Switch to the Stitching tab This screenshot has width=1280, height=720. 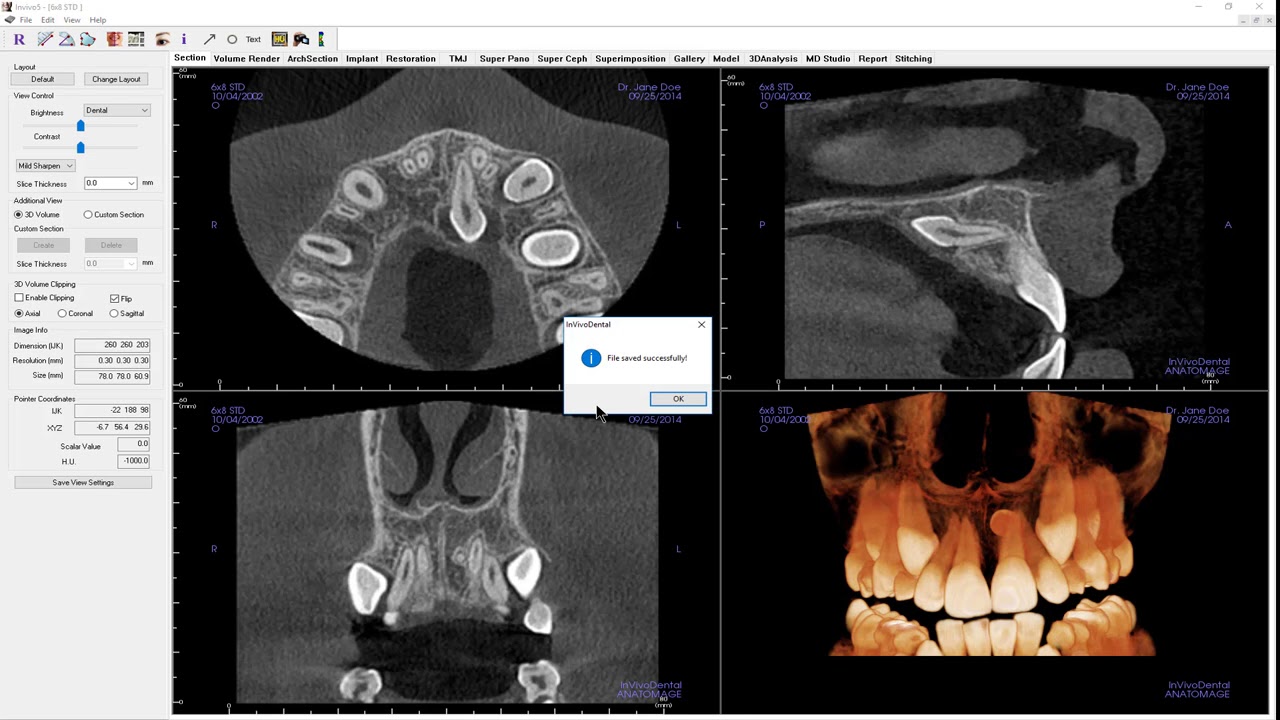point(913,59)
